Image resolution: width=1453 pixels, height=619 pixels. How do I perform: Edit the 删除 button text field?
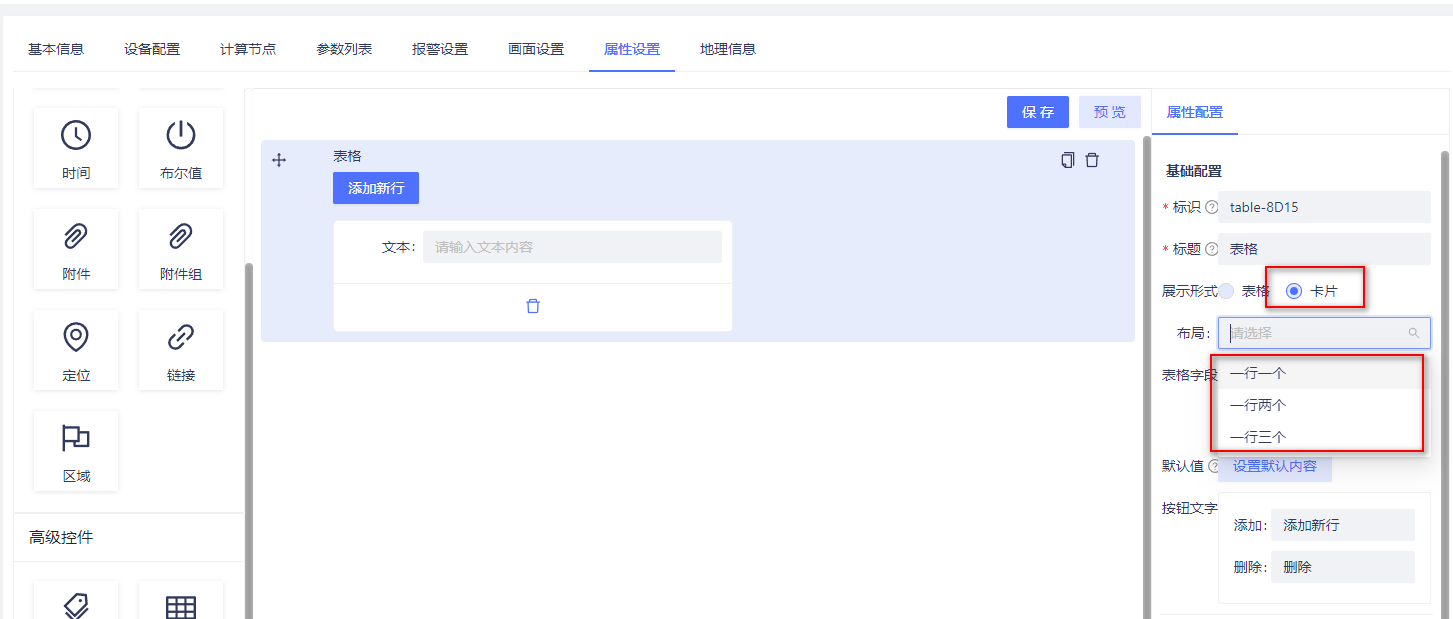pyautogui.click(x=1343, y=567)
